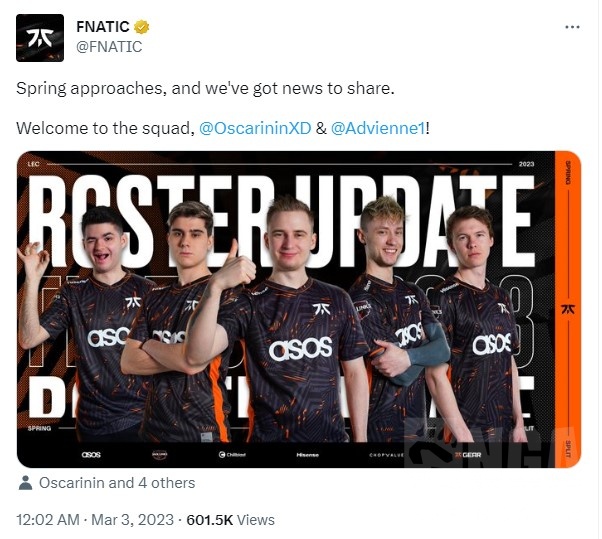Click the Fnatic logo on the orange side strip
Screen dimensions: 602x539
pyautogui.click(x=568, y=309)
